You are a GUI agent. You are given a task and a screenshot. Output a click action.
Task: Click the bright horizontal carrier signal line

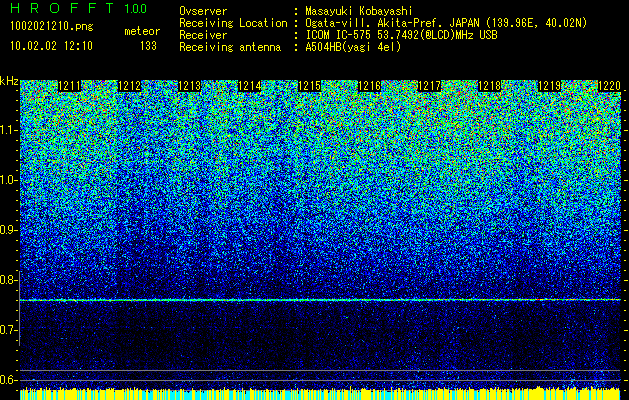[x=320, y=300]
